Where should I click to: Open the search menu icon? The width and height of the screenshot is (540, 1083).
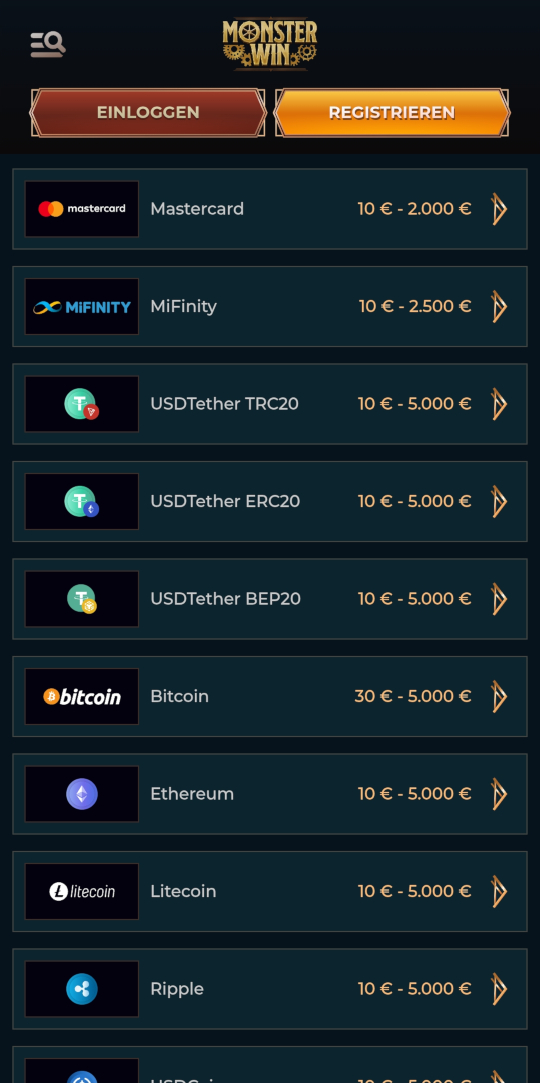point(48,44)
